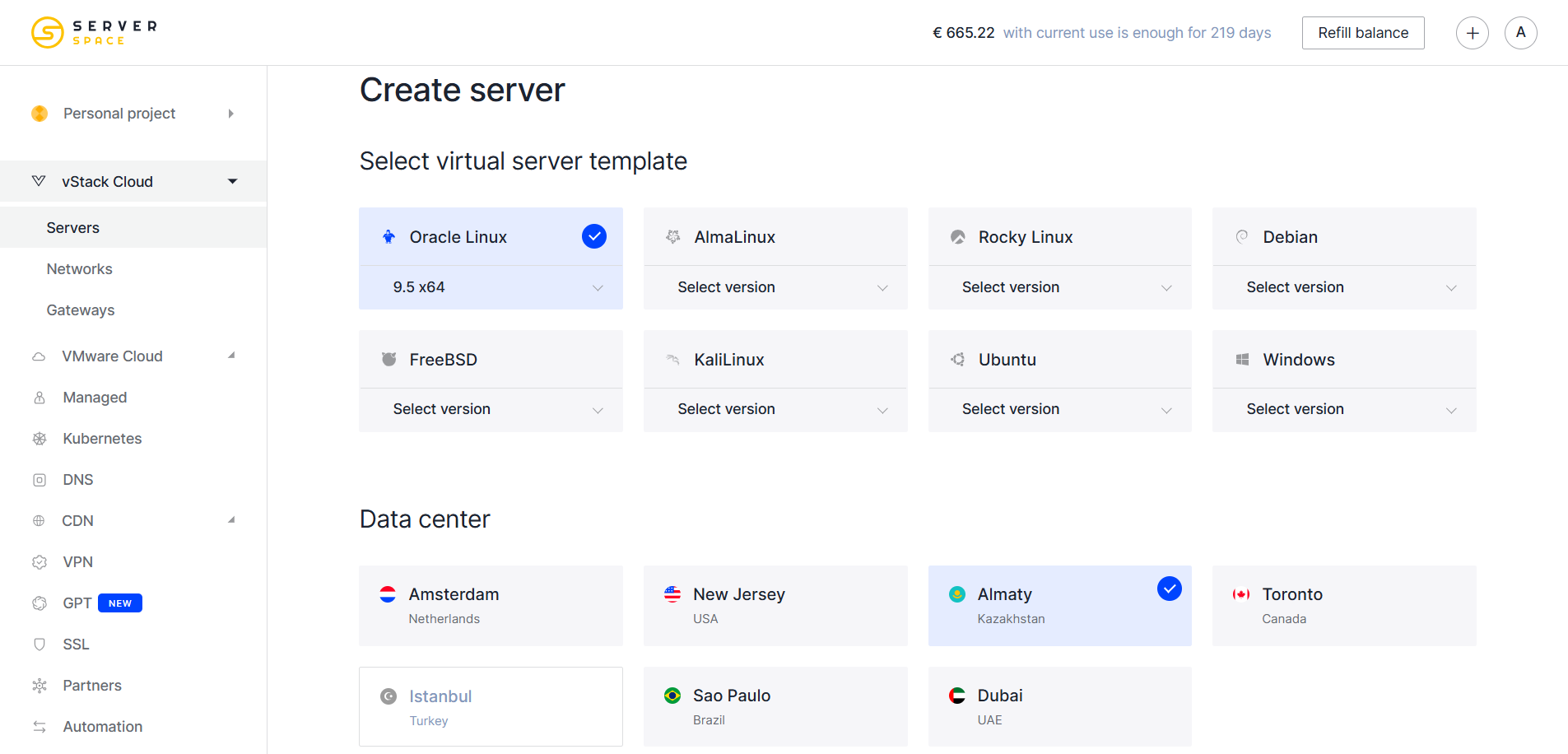Choose the Debian server template
1568x754 pixels.
(x=1344, y=237)
